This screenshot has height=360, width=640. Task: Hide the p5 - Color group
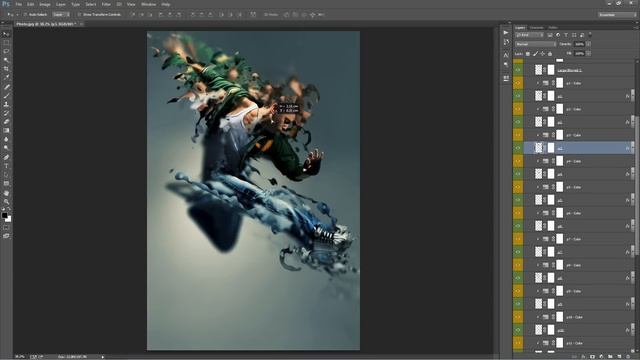click(x=518, y=187)
